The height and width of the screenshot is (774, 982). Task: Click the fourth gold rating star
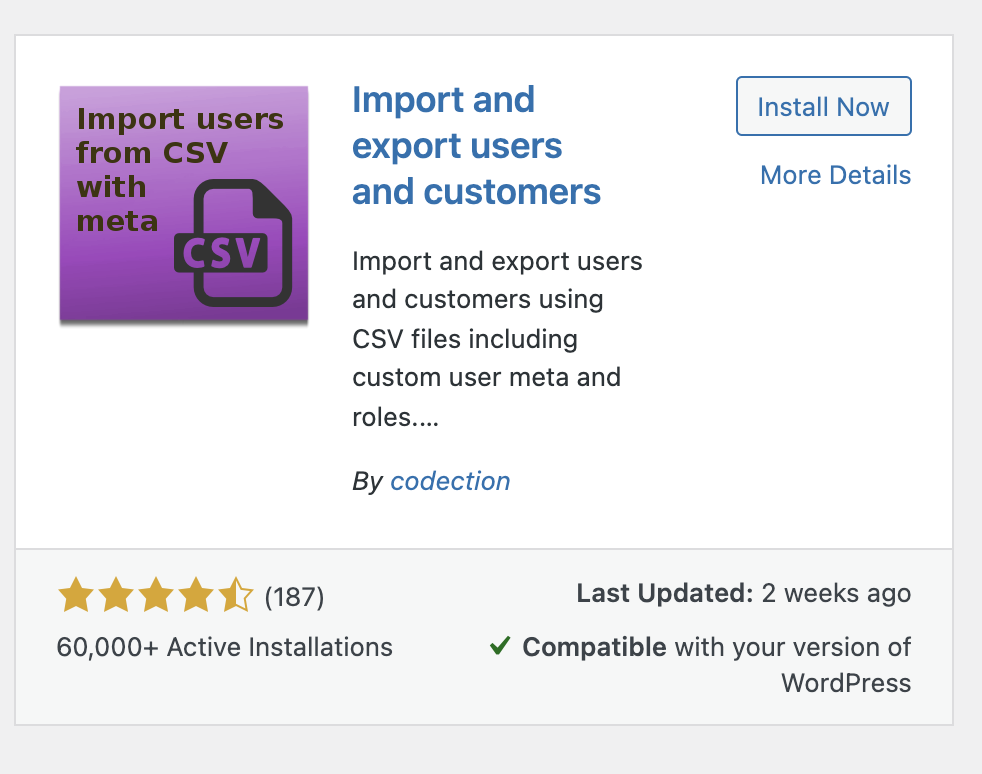click(196, 595)
